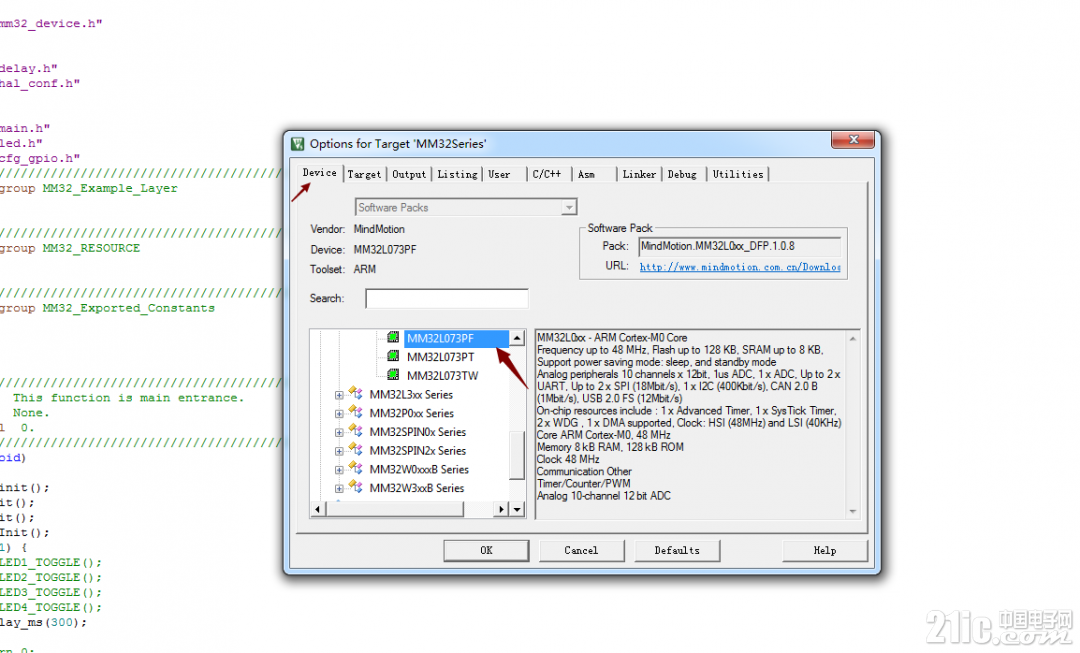The image size is (1080, 653).
Task: Click the Keil icon in the dialog title bar
Action: pos(298,144)
